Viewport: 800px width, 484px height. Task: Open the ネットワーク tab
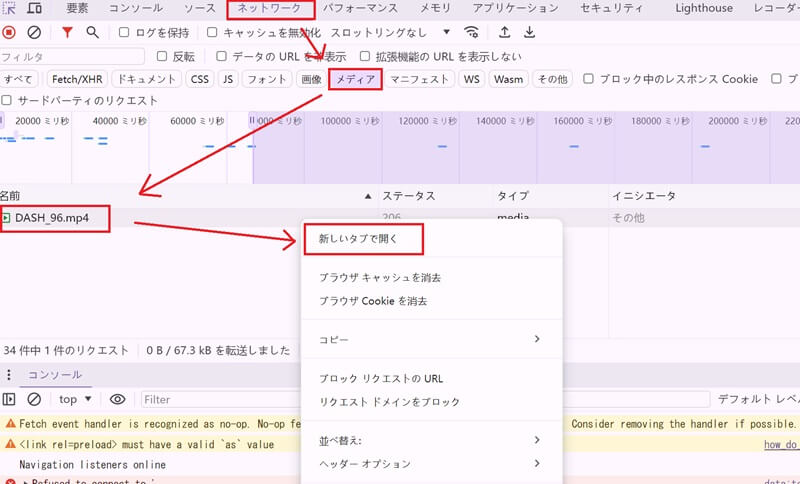269,8
